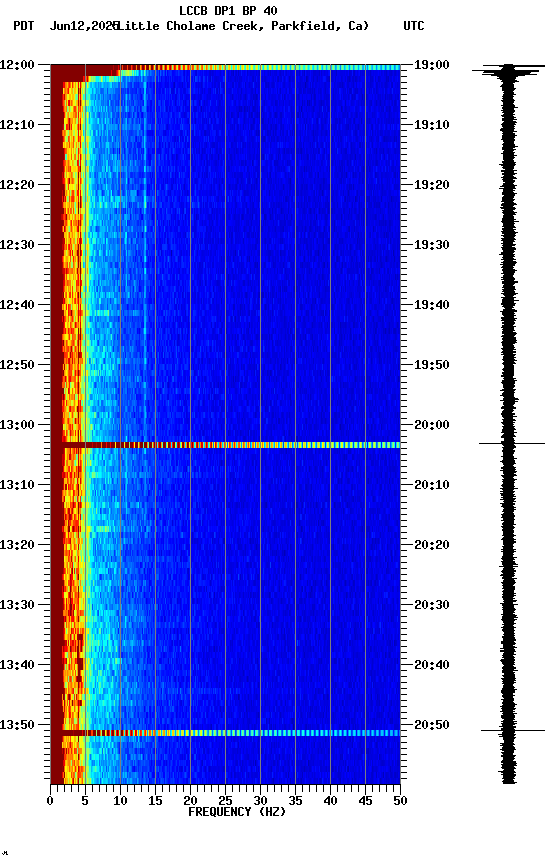The height and width of the screenshot is (864, 552).
Task: Click the '13:10' PDT time label
Action: [x=17, y=485]
